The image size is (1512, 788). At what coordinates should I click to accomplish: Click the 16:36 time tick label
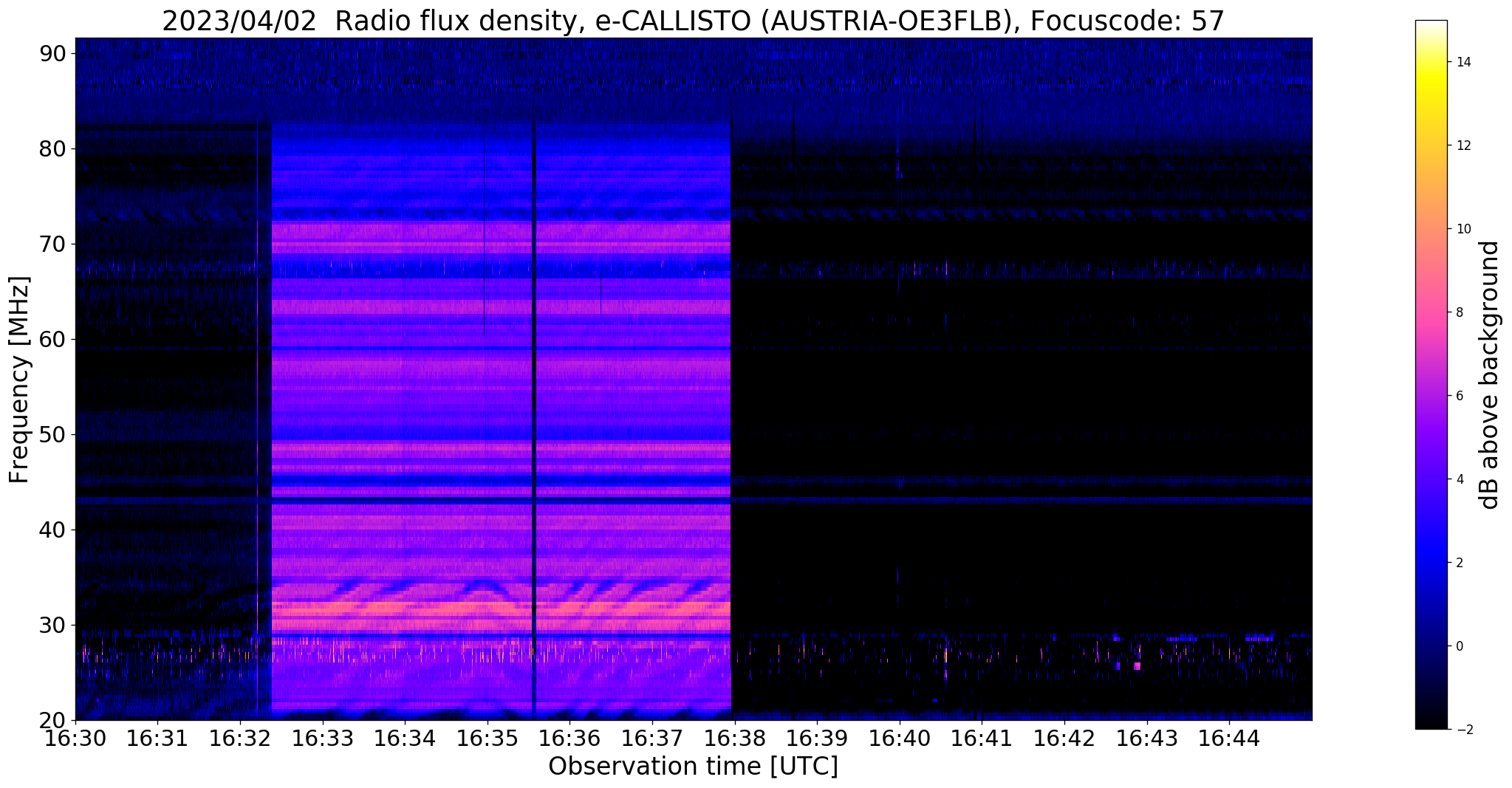pos(569,737)
